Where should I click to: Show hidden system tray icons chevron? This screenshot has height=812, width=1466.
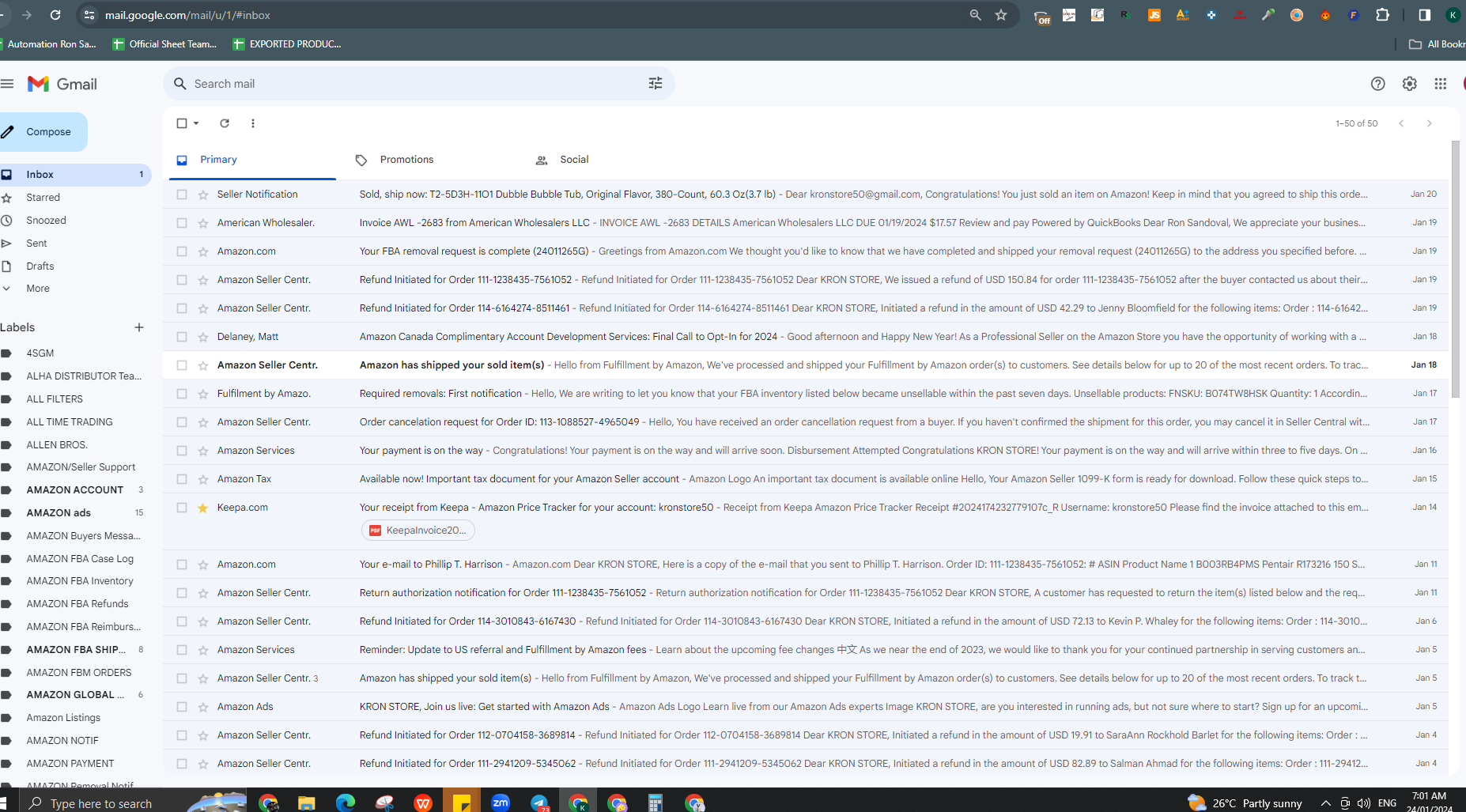(x=1325, y=803)
